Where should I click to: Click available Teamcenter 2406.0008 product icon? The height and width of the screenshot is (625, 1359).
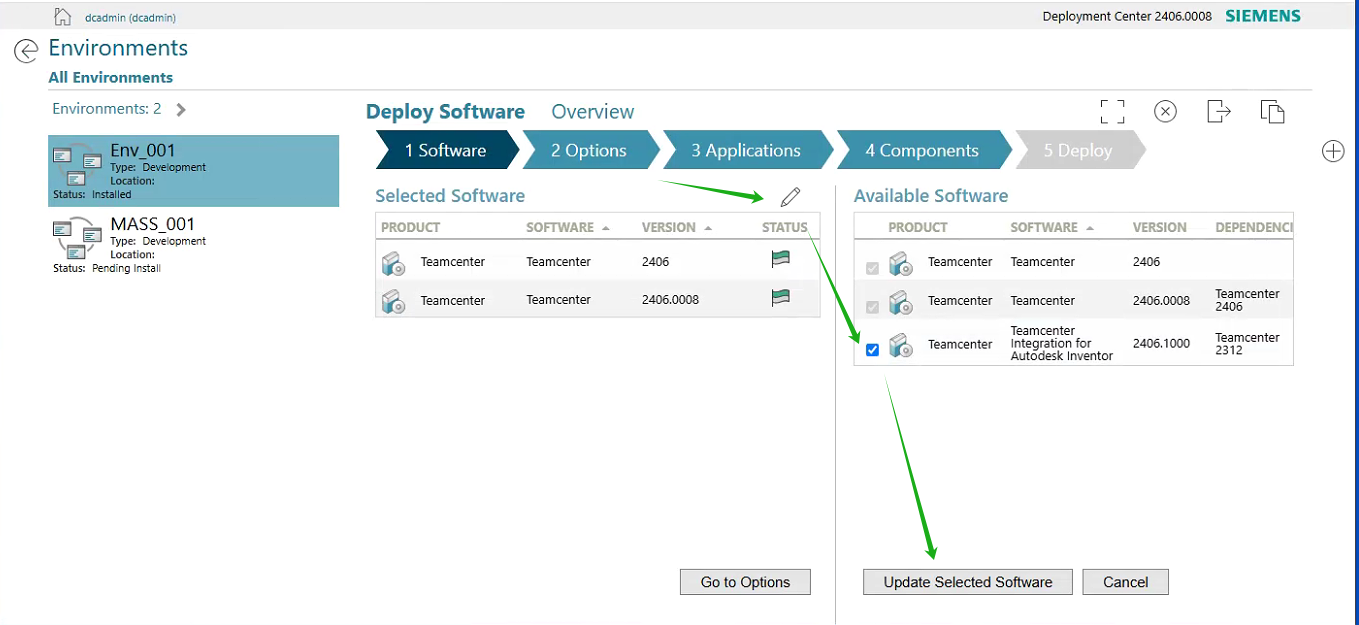click(x=901, y=301)
